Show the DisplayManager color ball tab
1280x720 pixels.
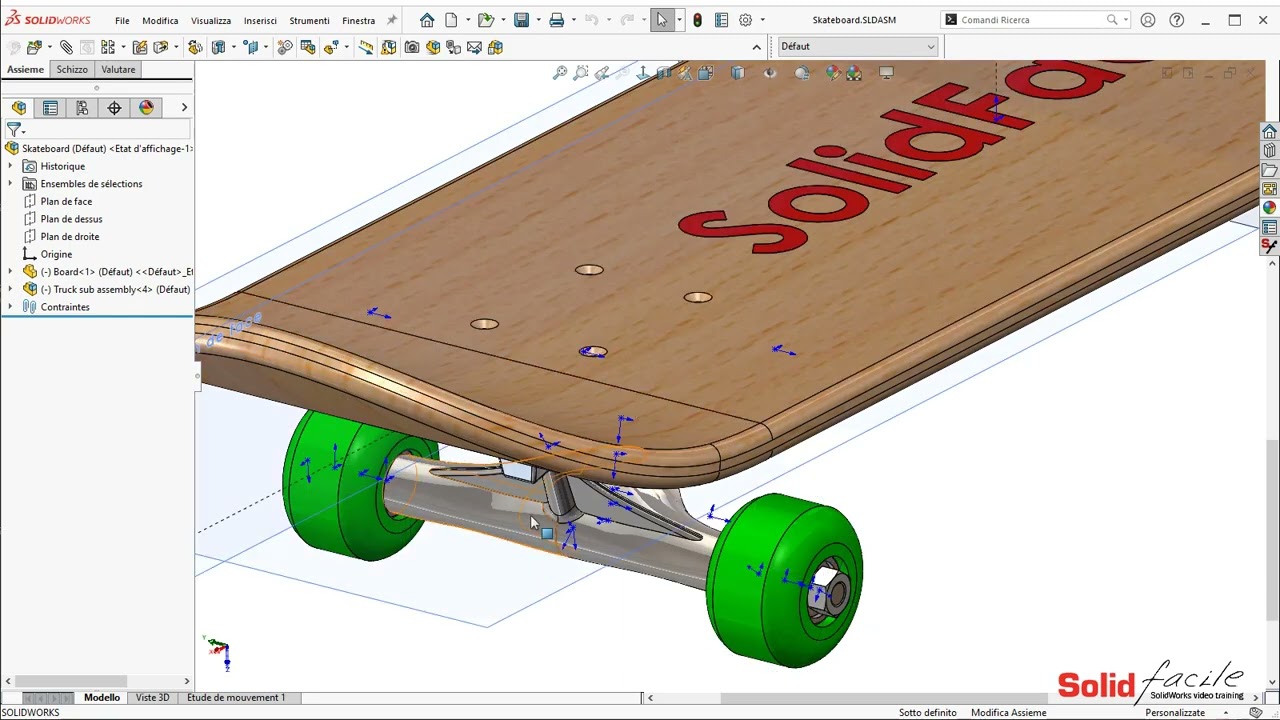click(x=146, y=108)
